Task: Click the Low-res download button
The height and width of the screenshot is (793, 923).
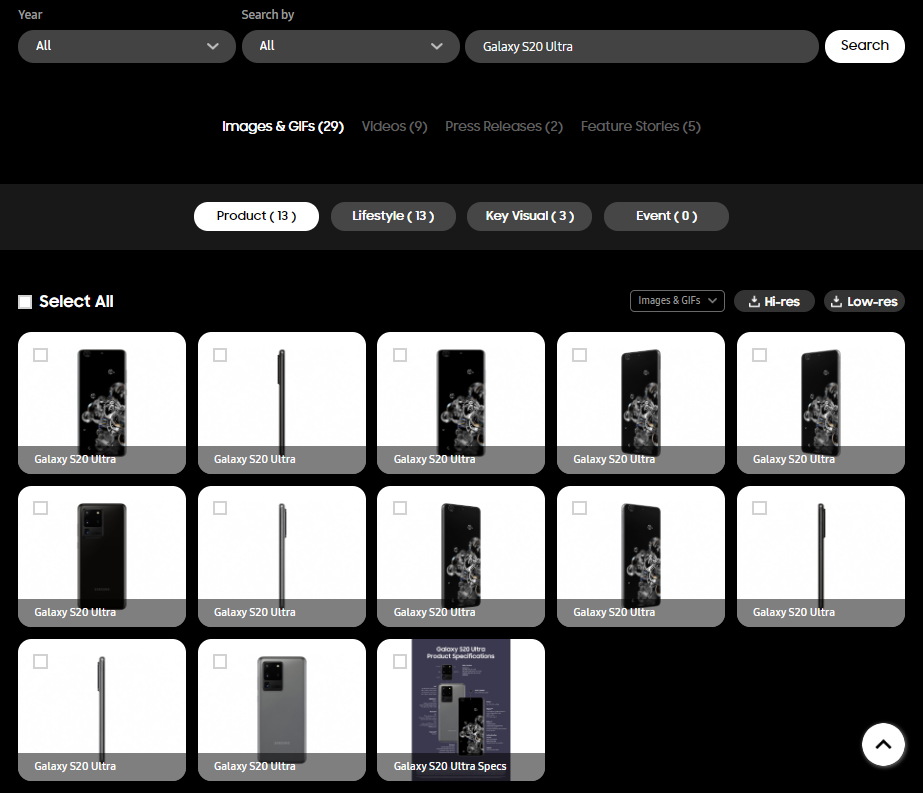Action: pos(864,301)
